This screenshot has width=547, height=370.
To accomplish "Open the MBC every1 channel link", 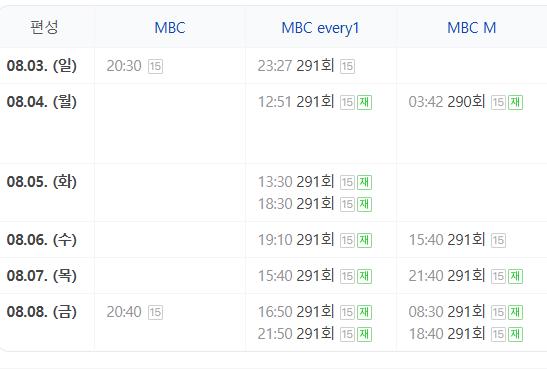I will point(320,28).
